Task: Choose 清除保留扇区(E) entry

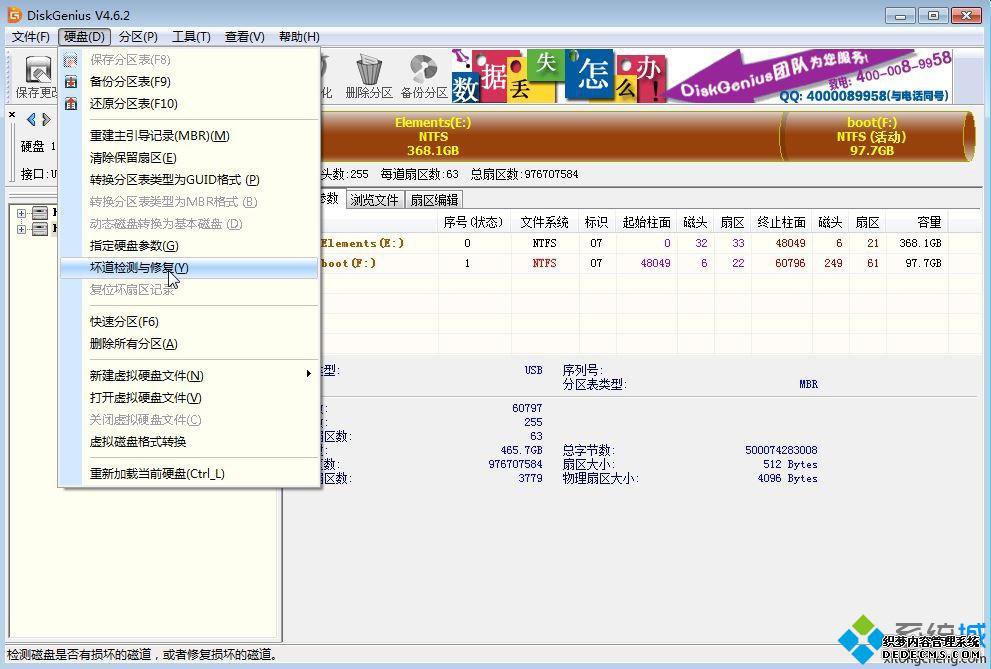Action: 189,158
